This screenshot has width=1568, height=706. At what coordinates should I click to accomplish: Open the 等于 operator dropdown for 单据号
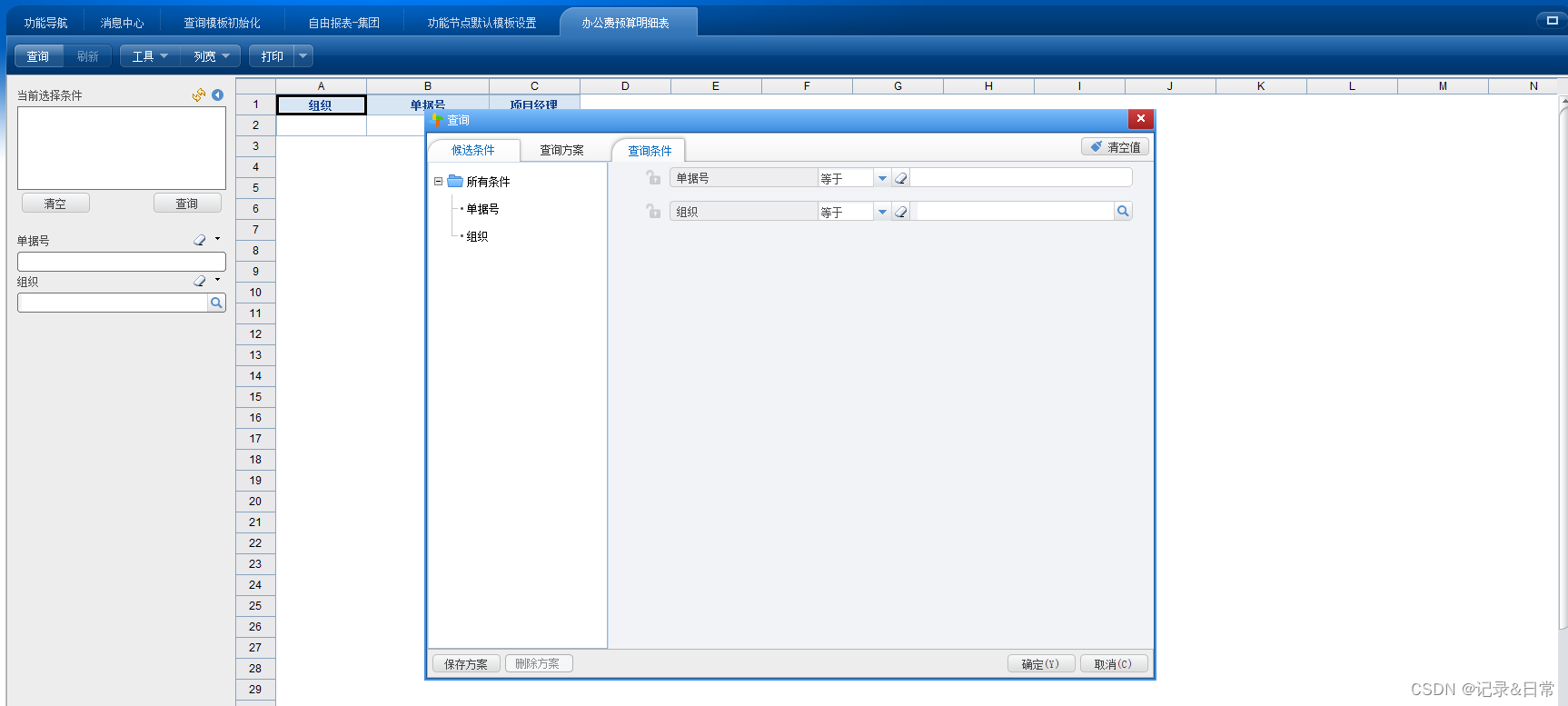(882, 178)
